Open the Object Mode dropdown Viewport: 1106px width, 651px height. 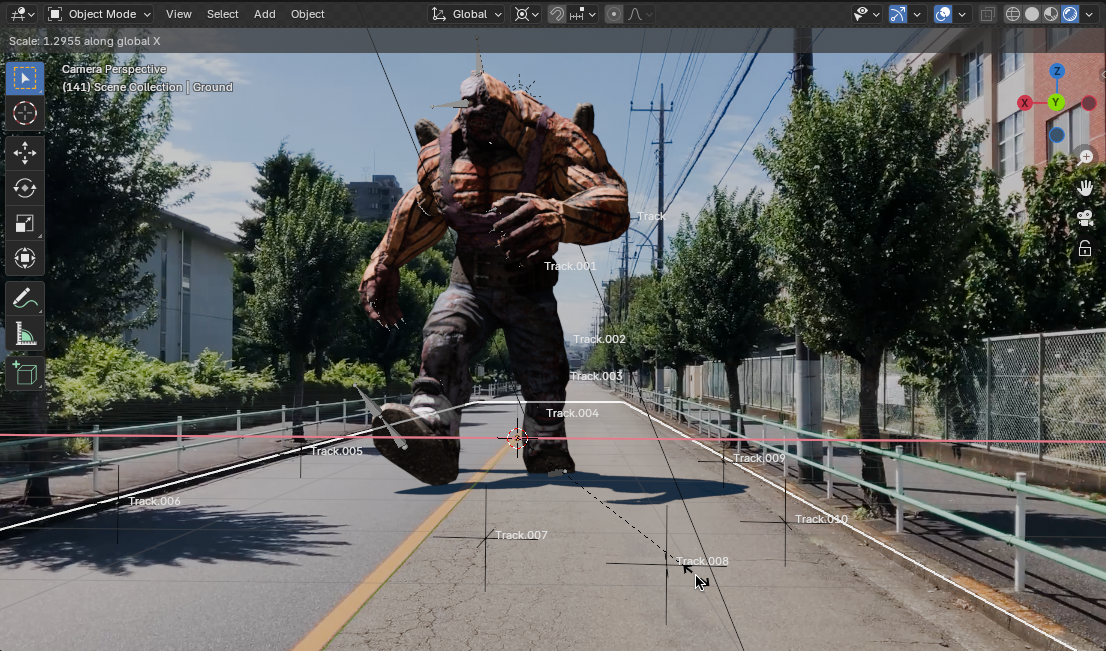point(99,14)
